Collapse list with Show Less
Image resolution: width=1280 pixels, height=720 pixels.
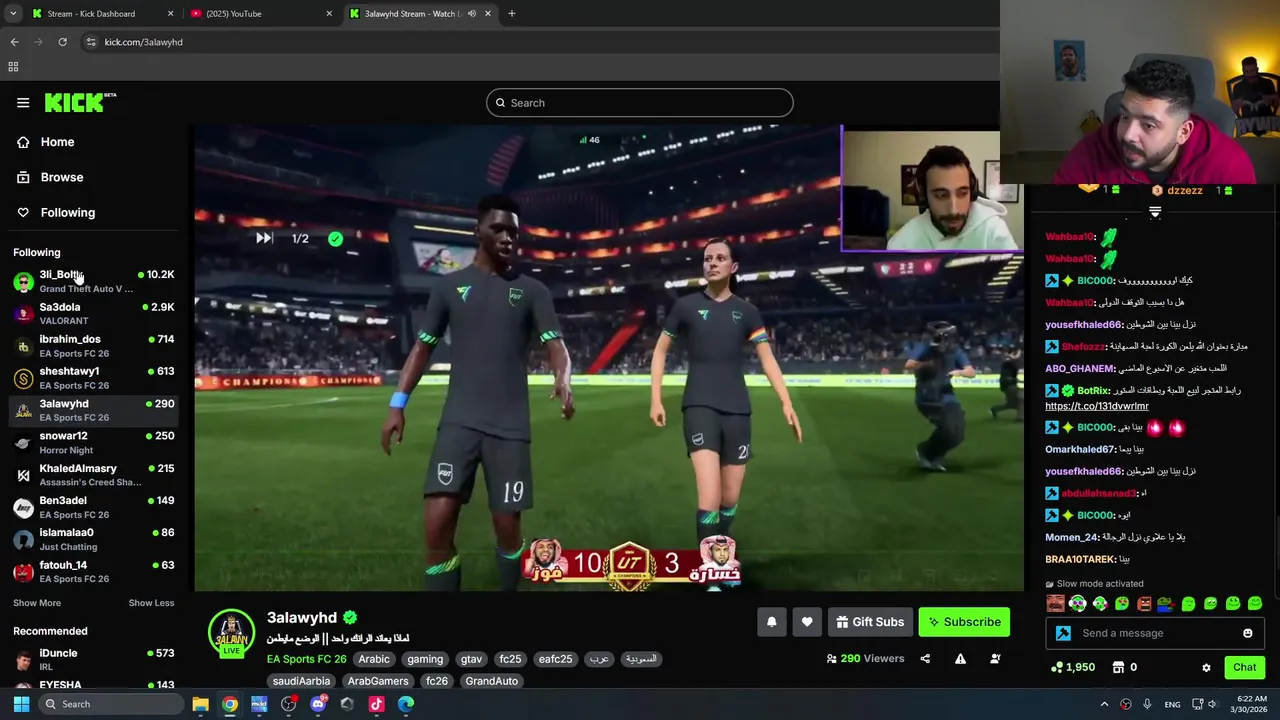[x=151, y=603]
